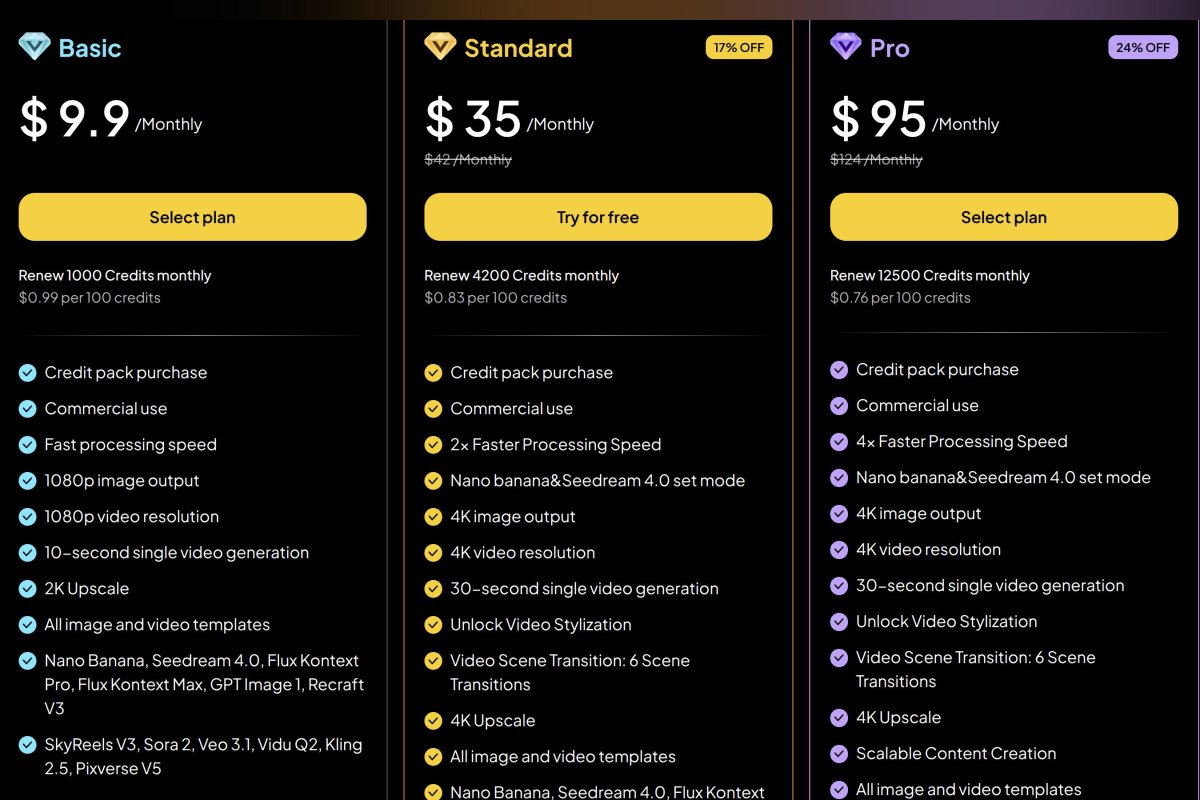This screenshot has width=1200, height=800.
Task: Click the checkmark next to Unlock Video Stylization in Pro
Action: (838, 621)
